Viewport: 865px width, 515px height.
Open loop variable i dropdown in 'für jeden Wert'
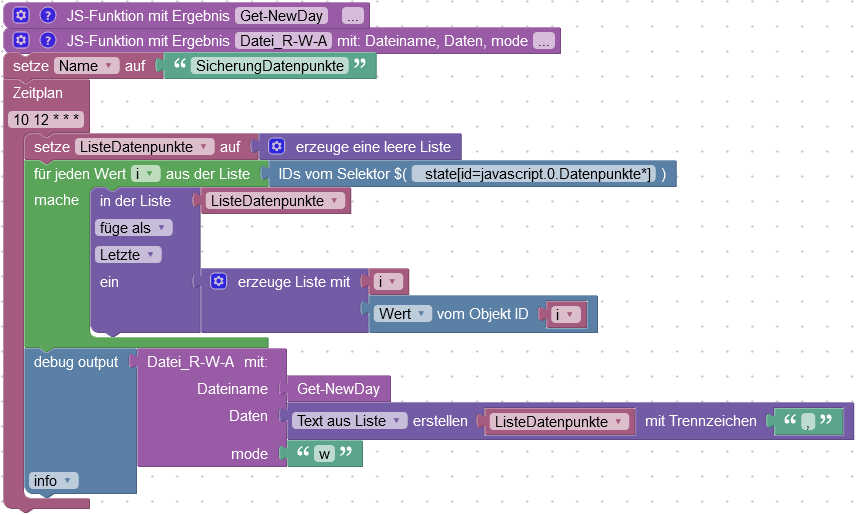point(146,174)
